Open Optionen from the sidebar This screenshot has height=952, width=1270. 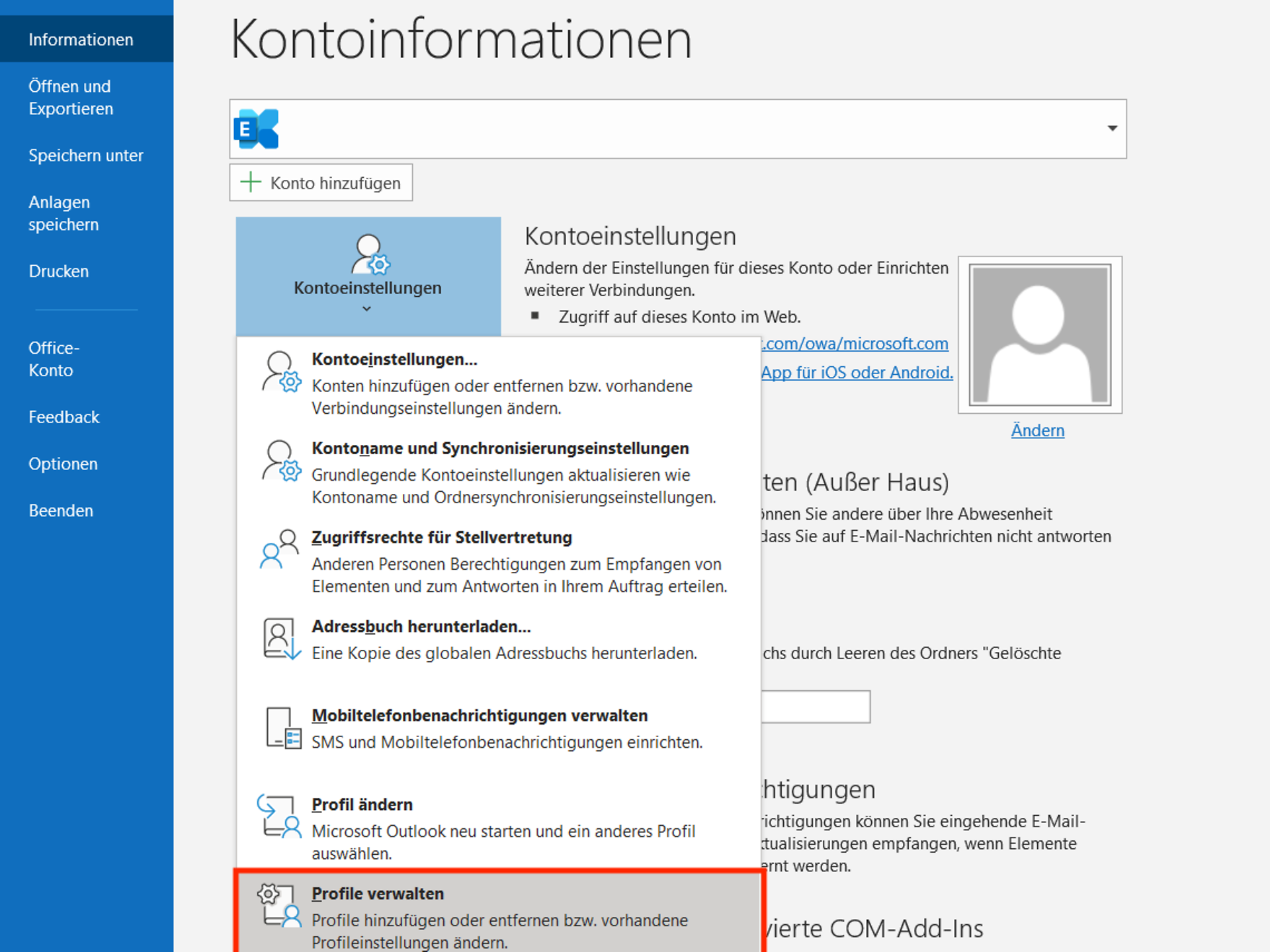coord(63,463)
